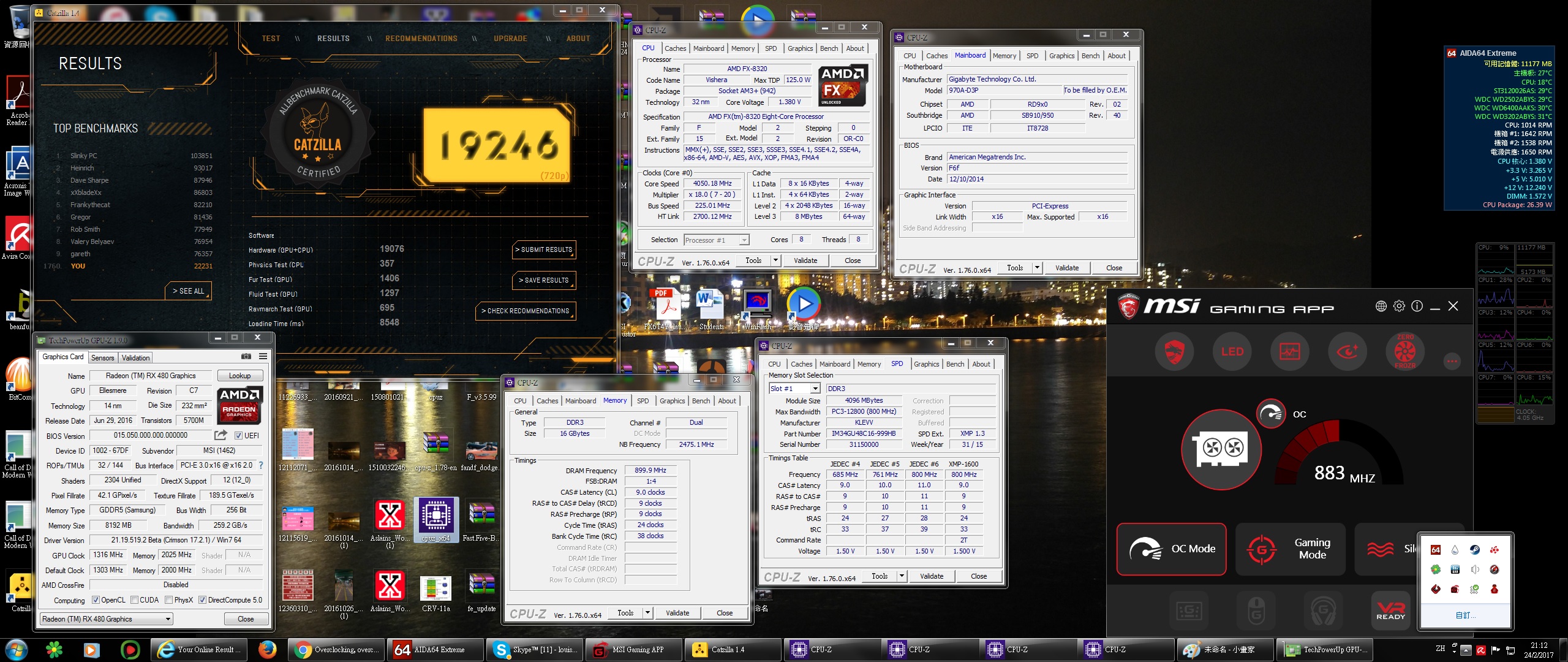Open the cpuz_x64 desktop icon
Image resolution: width=1568 pixels, height=662 pixels.
click(x=436, y=520)
